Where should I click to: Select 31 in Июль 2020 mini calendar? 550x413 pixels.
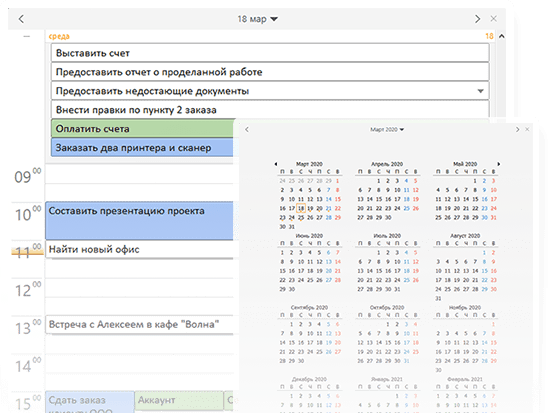(x=397, y=289)
